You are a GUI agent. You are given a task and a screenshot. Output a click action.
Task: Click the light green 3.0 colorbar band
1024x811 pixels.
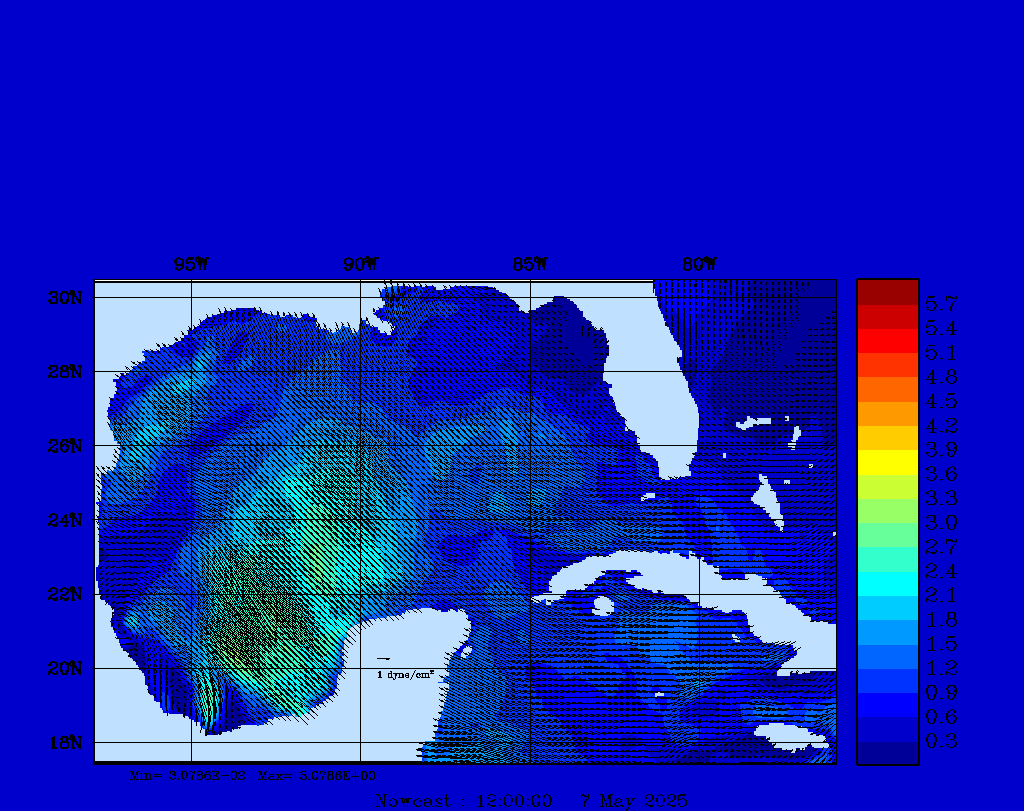pyautogui.click(x=887, y=511)
